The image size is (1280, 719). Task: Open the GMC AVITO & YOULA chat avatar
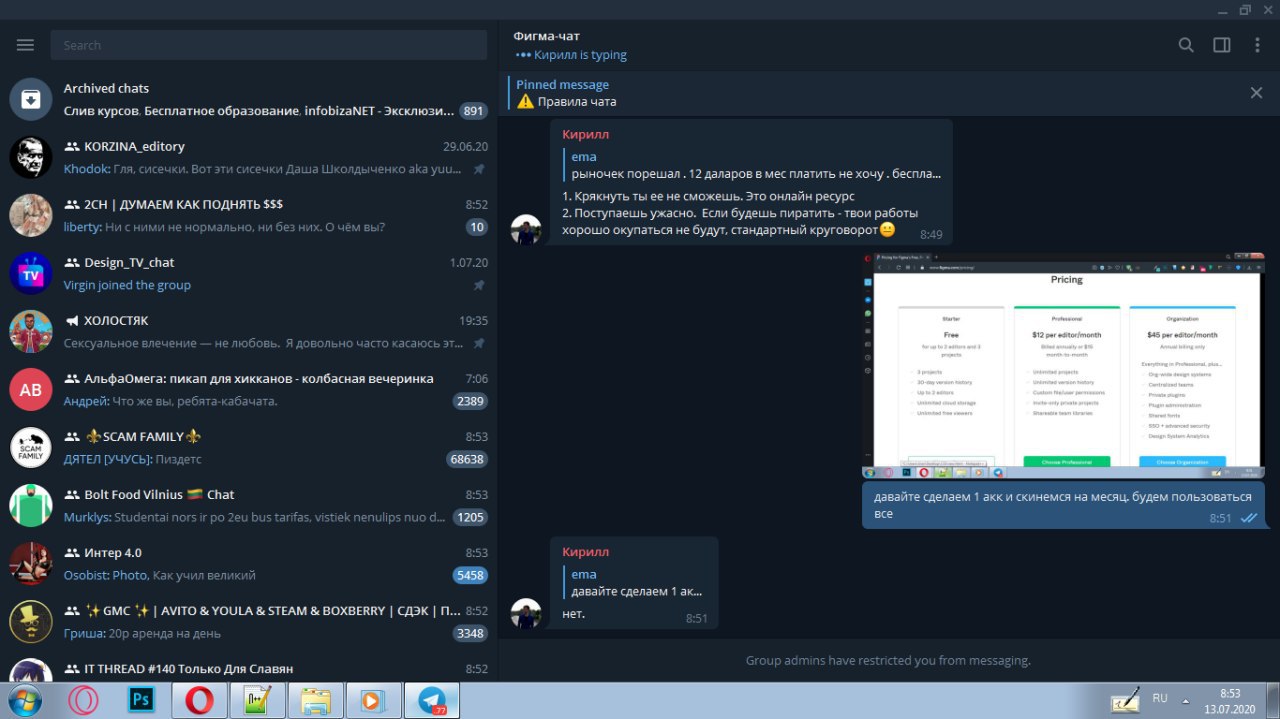click(x=31, y=621)
